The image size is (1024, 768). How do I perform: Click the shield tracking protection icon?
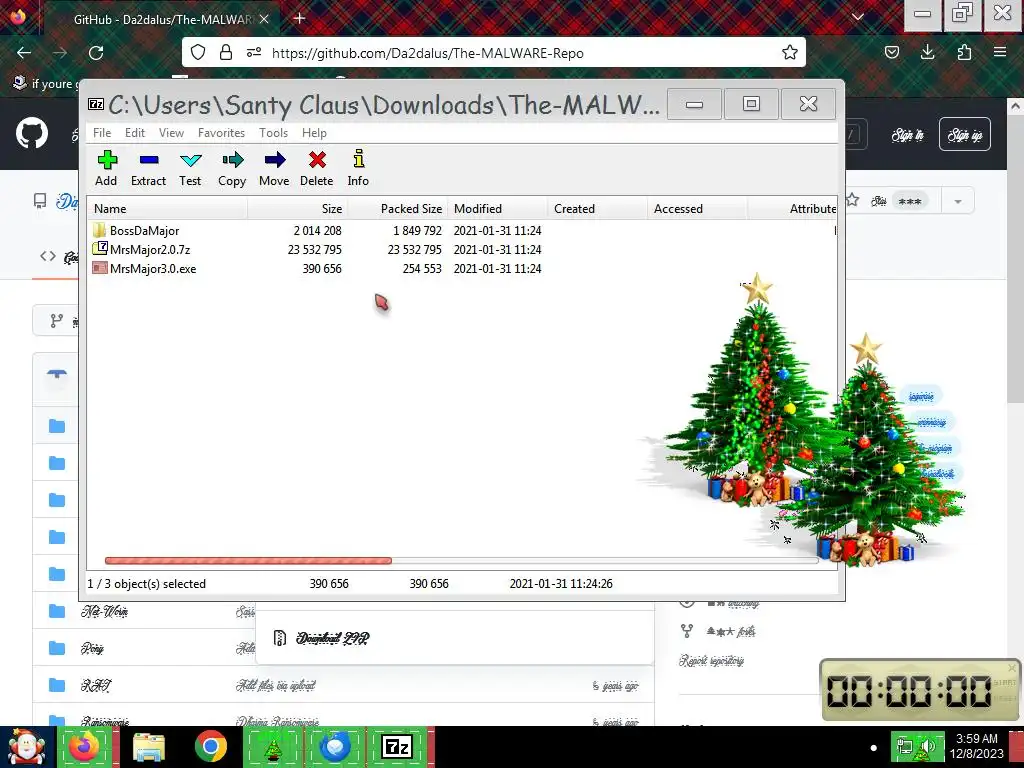coord(198,52)
